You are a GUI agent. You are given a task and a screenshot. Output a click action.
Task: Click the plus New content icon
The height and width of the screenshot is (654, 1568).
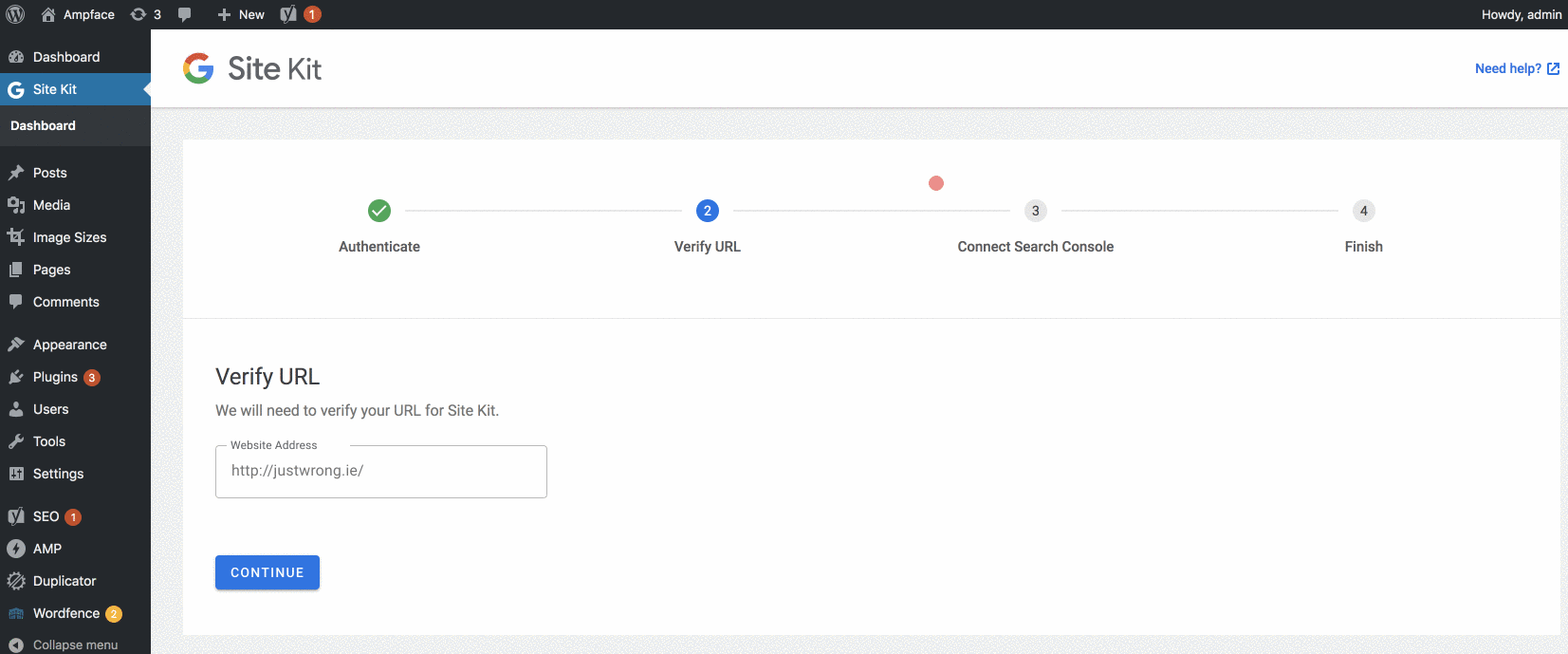[224, 14]
